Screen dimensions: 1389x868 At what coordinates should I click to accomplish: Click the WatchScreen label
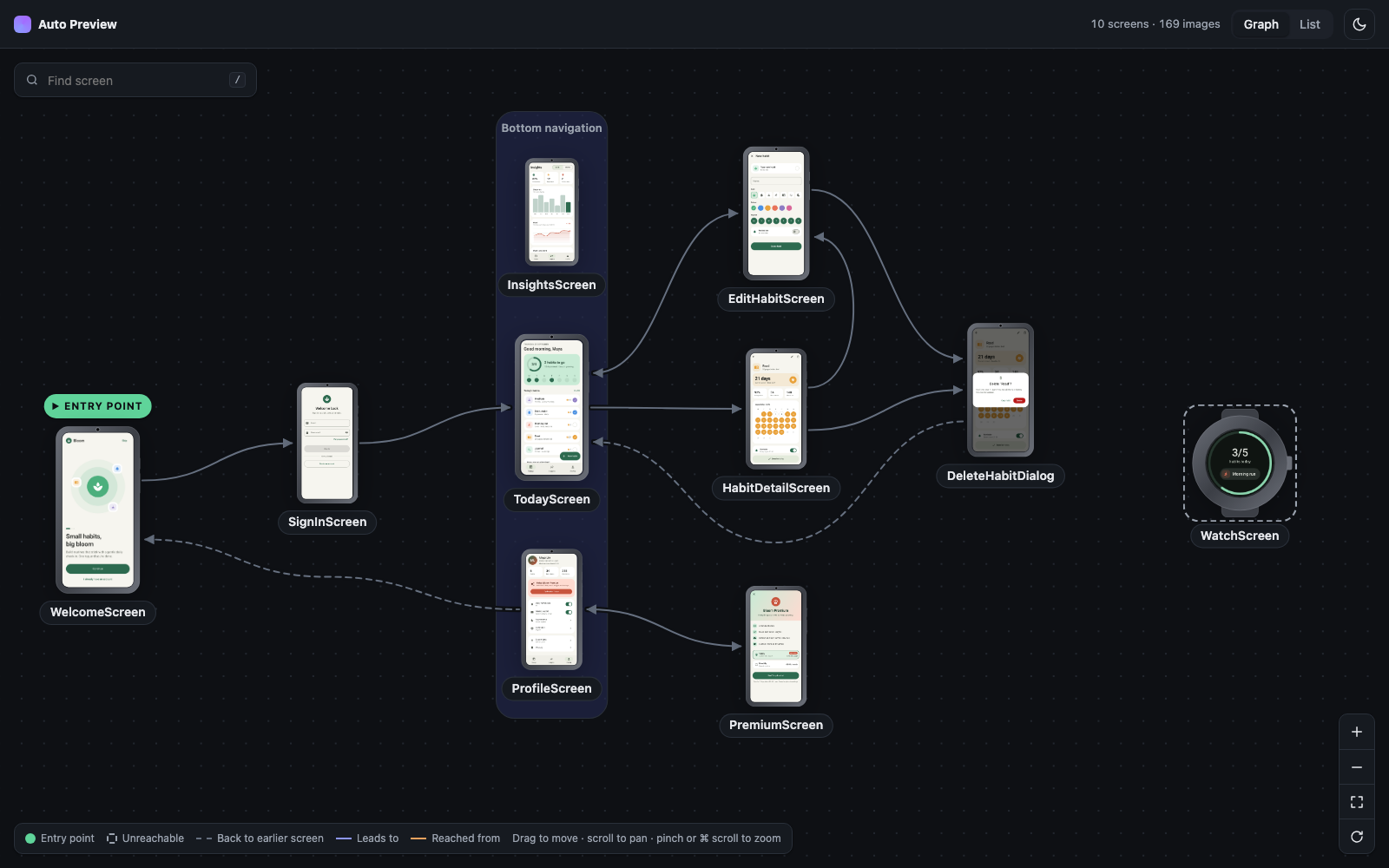pos(1240,536)
